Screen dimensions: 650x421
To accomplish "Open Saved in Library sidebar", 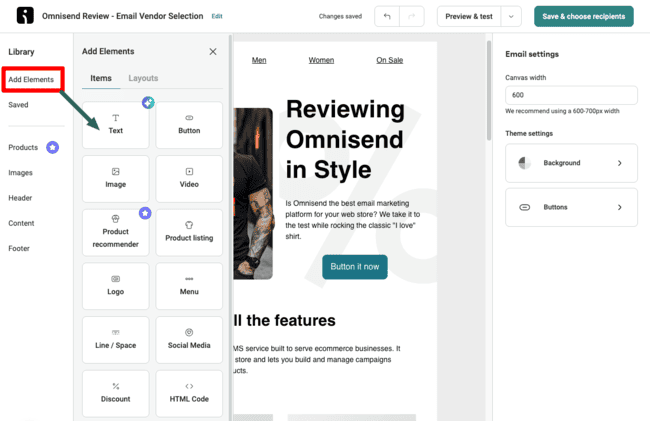I will (x=18, y=105).
